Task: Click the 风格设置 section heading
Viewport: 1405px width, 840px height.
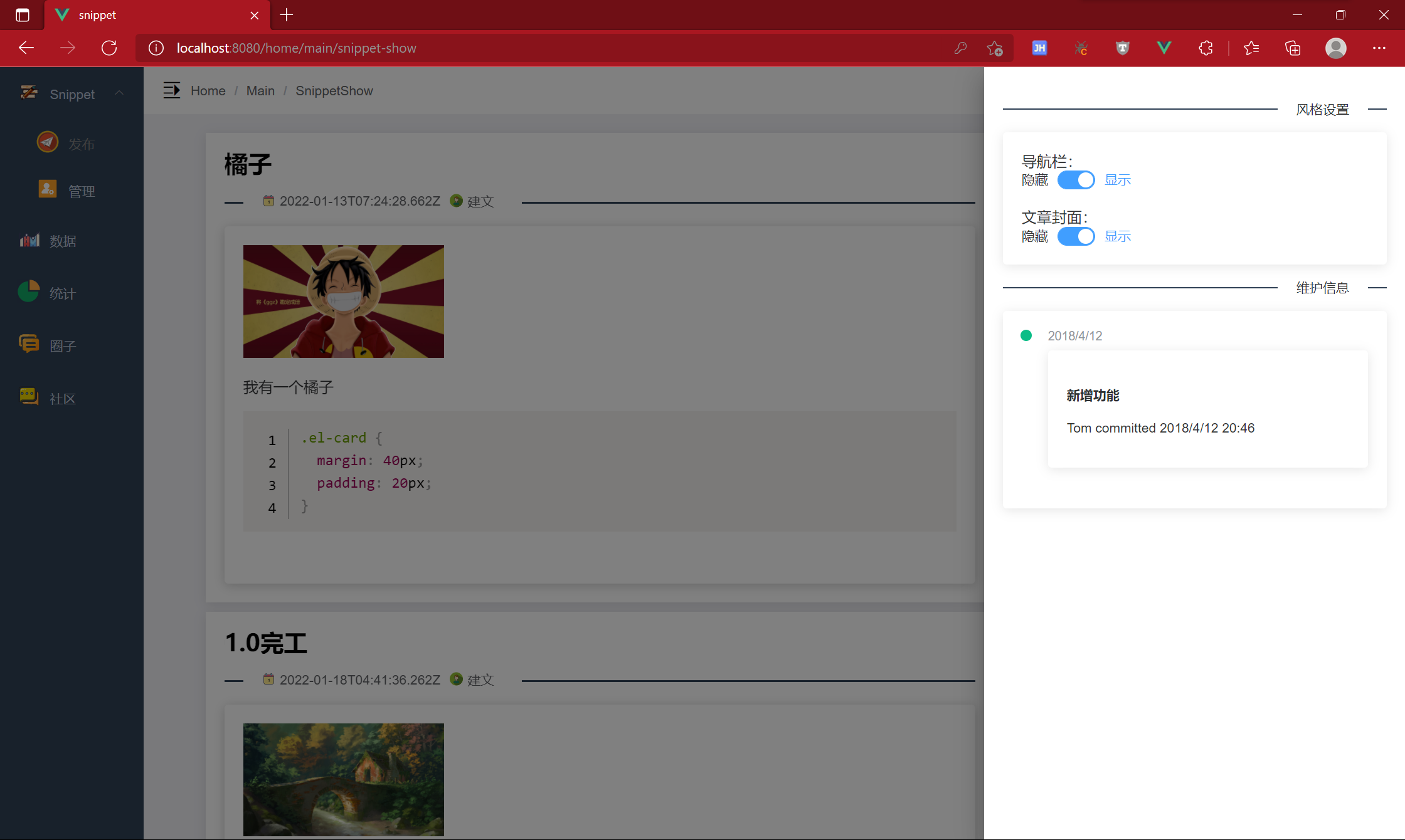Action: pyautogui.click(x=1323, y=110)
